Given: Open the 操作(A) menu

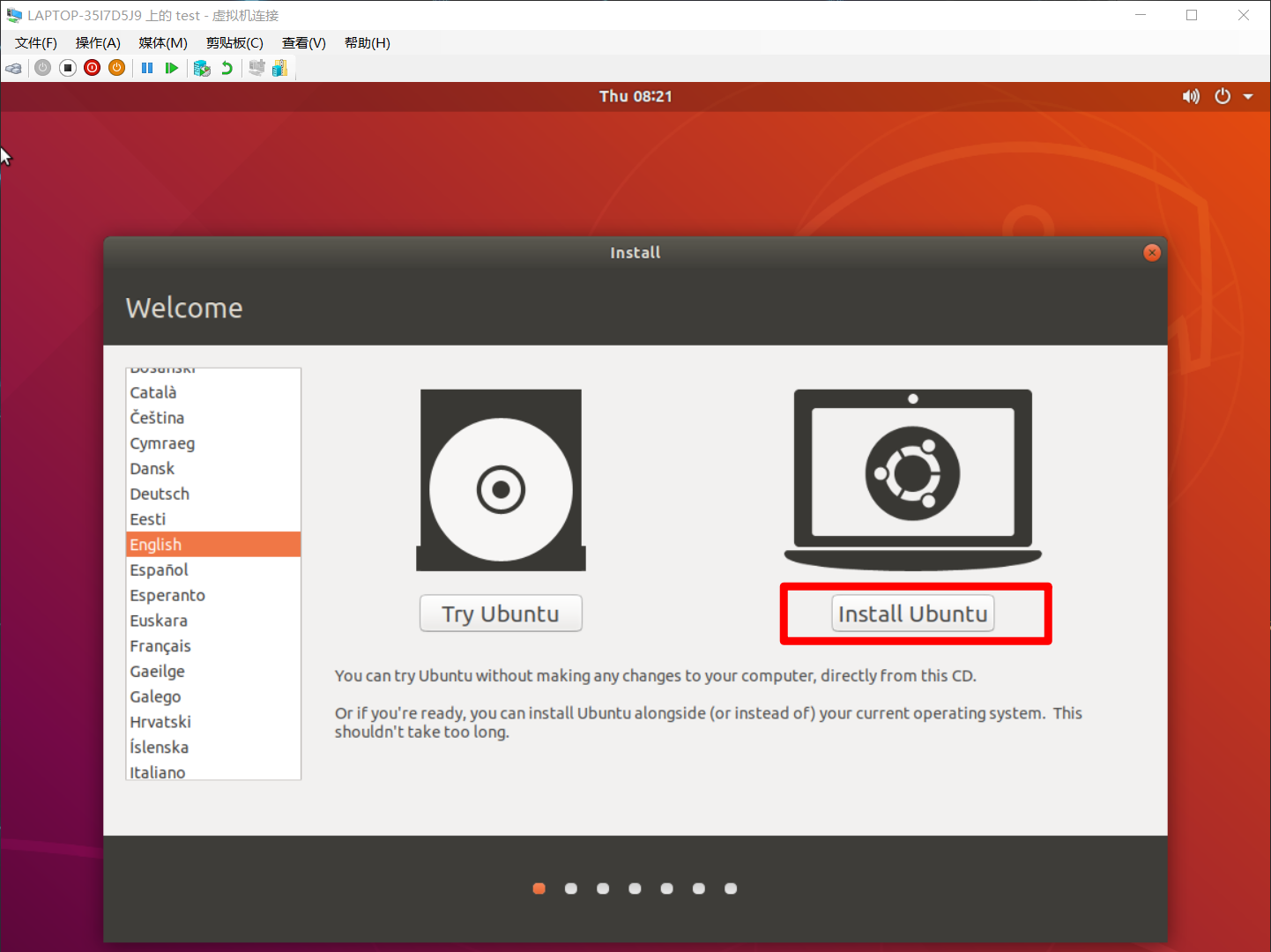Looking at the screenshot, I should [x=98, y=43].
